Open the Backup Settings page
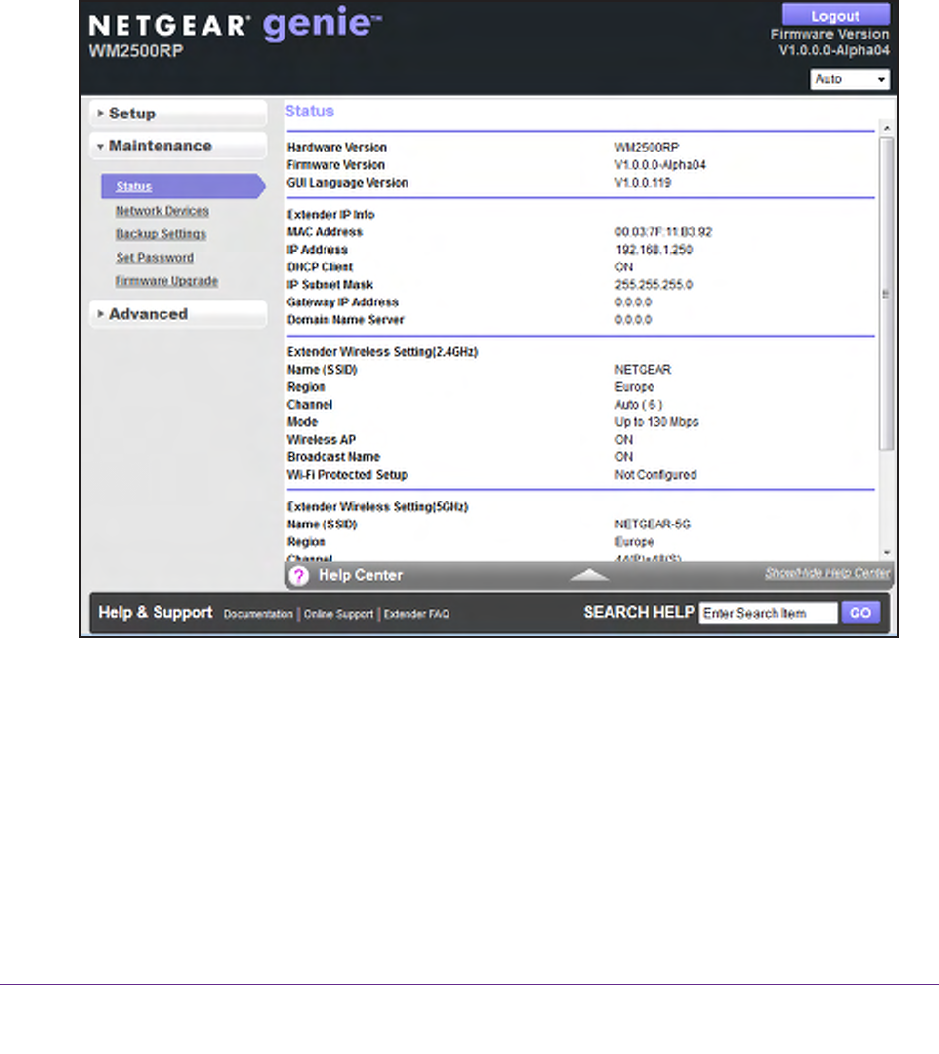Image resolution: width=939 pixels, height=1054 pixels. click(x=161, y=234)
